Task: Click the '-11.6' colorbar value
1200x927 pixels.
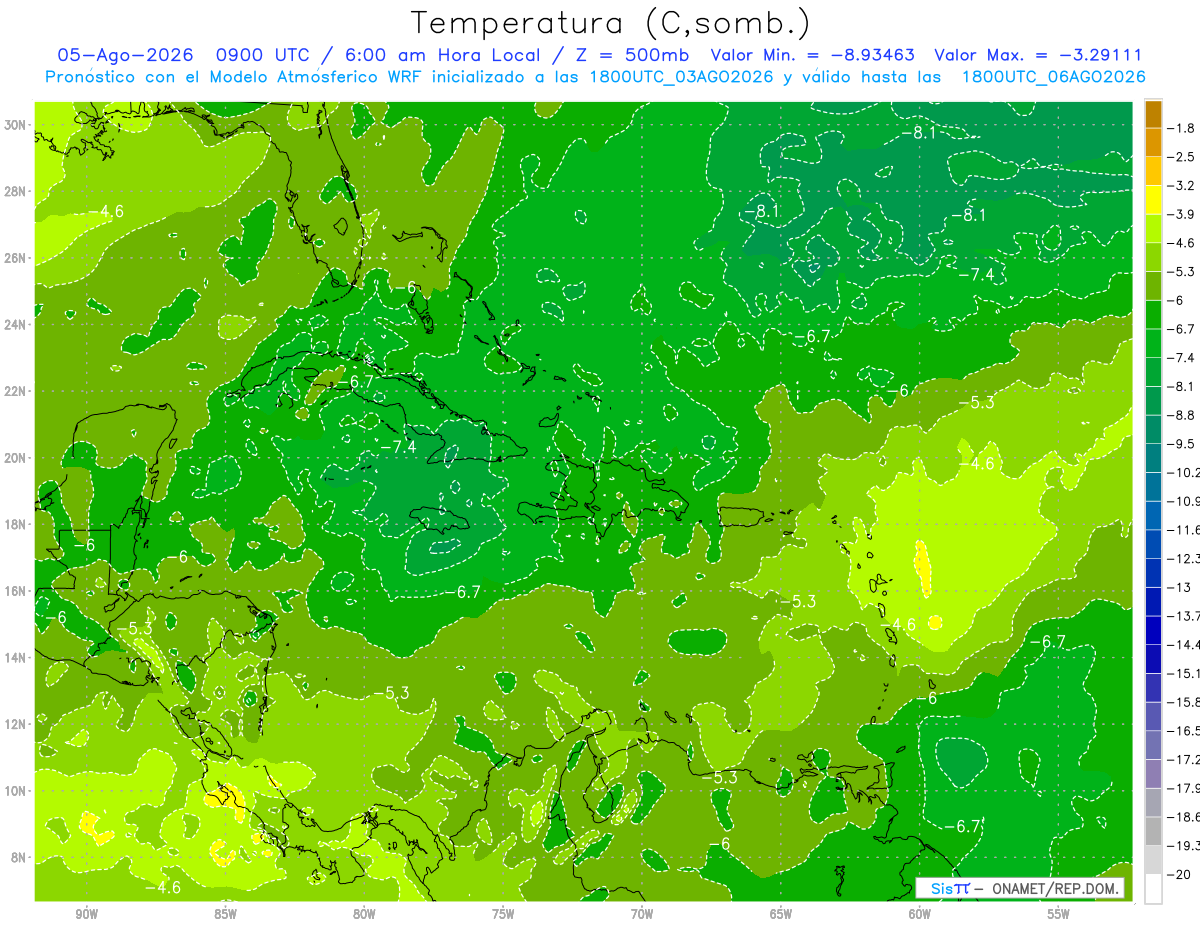Action: pos(1184,530)
